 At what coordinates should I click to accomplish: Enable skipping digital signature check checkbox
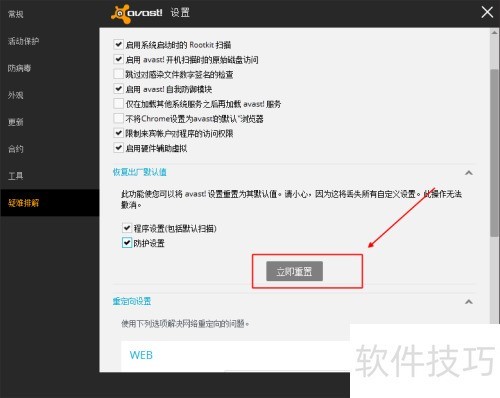coord(118,74)
